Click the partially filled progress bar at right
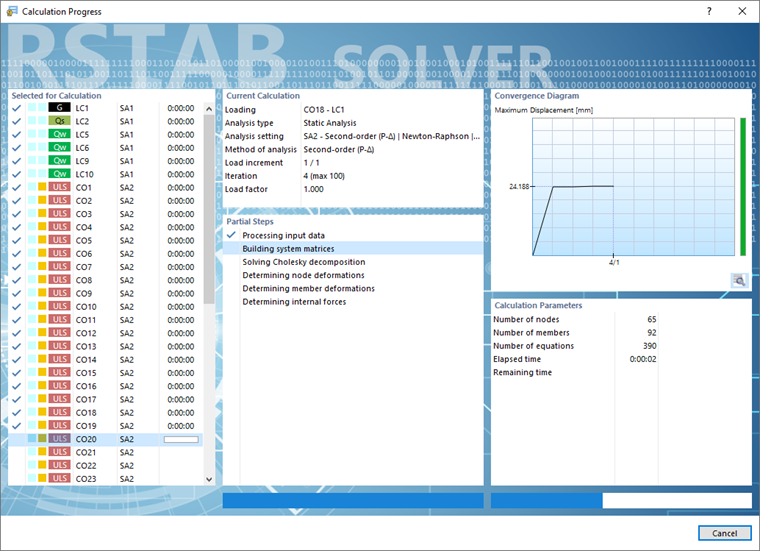This screenshot has height=551, width=760. pyautogui.click(x=621, y=501)
